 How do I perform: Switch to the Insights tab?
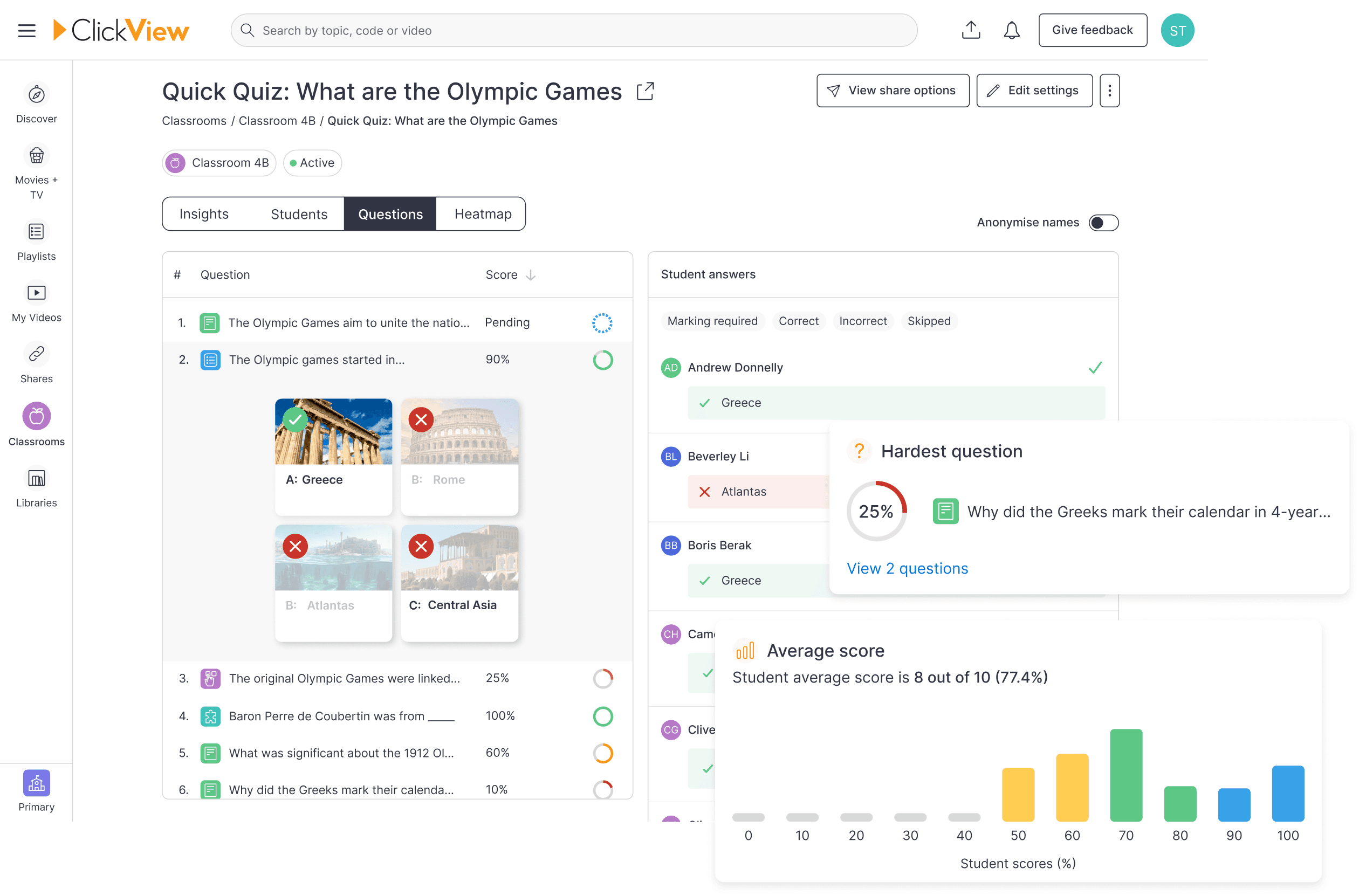tap(204, 213)
